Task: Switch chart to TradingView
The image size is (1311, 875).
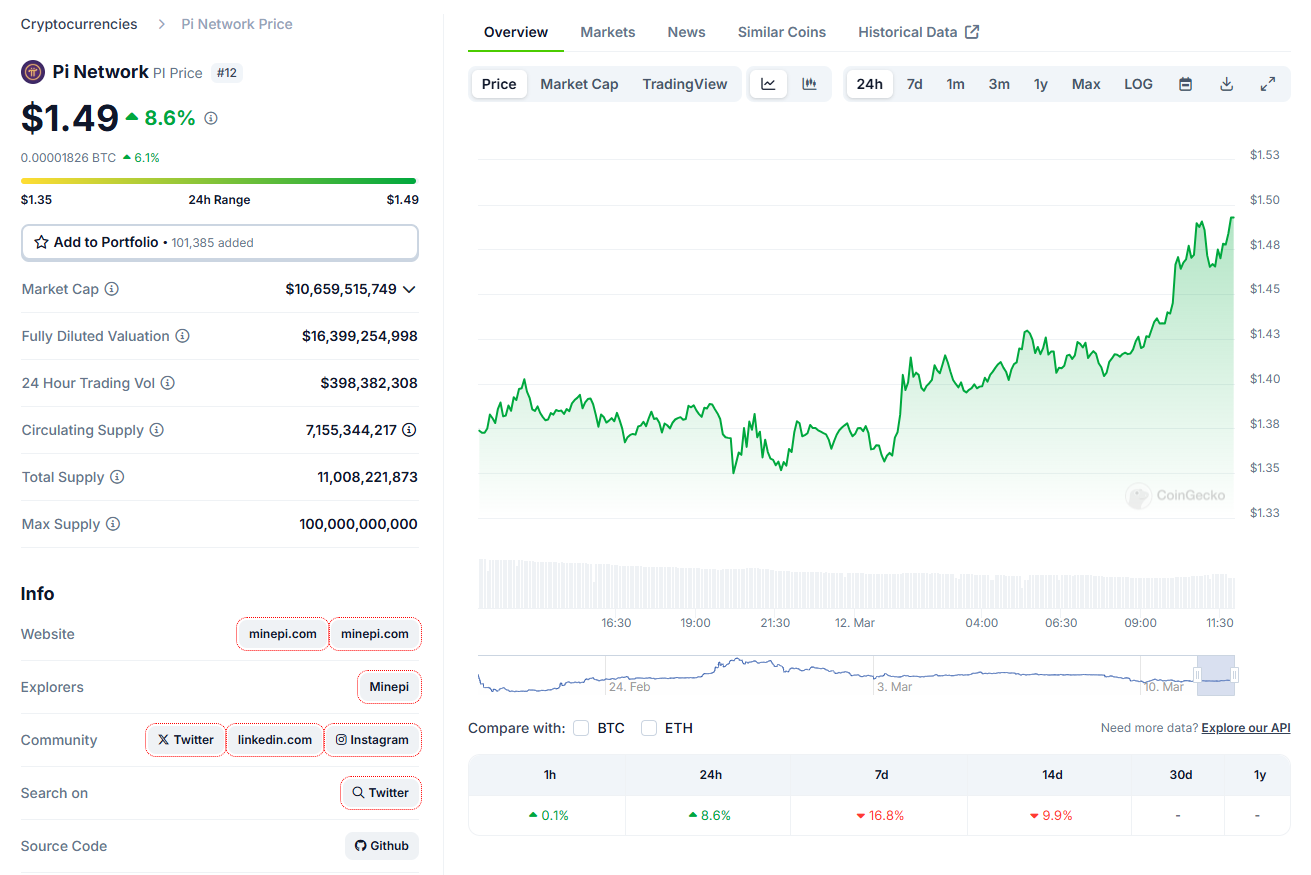Action: (685, 84)
